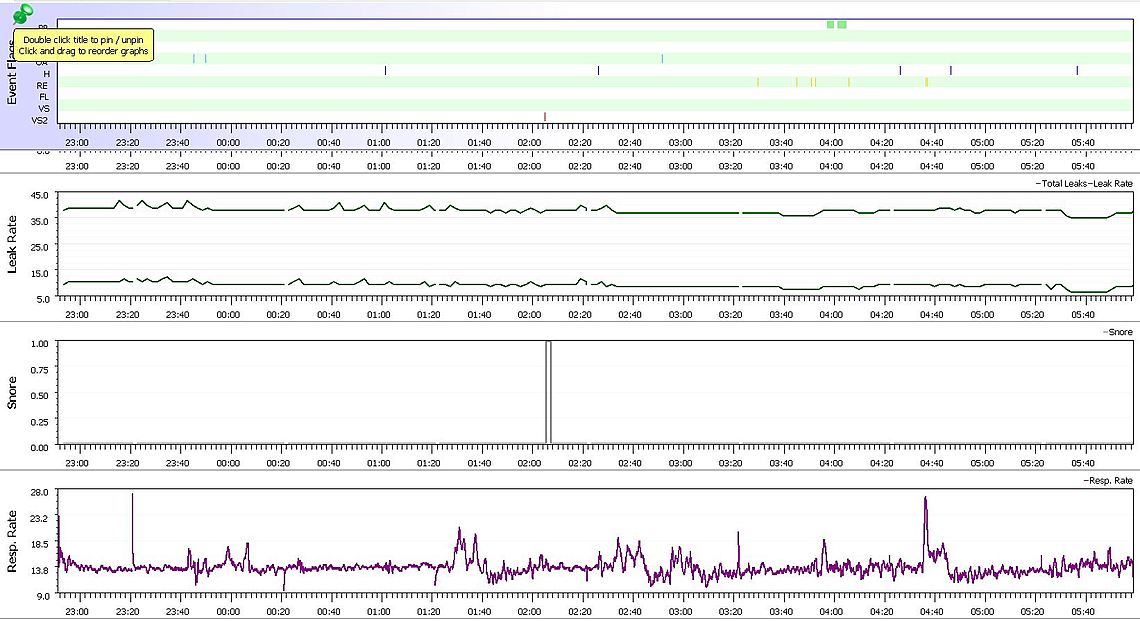Click the blue event marker near 02:50
Viewport: 1140px width, 621px height.
[x=662, y=59]
